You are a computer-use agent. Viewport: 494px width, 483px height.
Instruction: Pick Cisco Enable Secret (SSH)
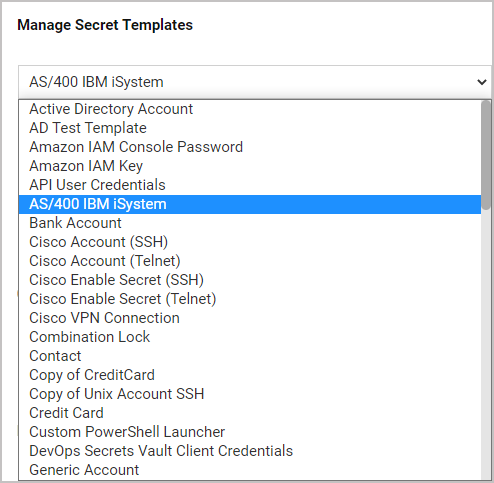250,280
